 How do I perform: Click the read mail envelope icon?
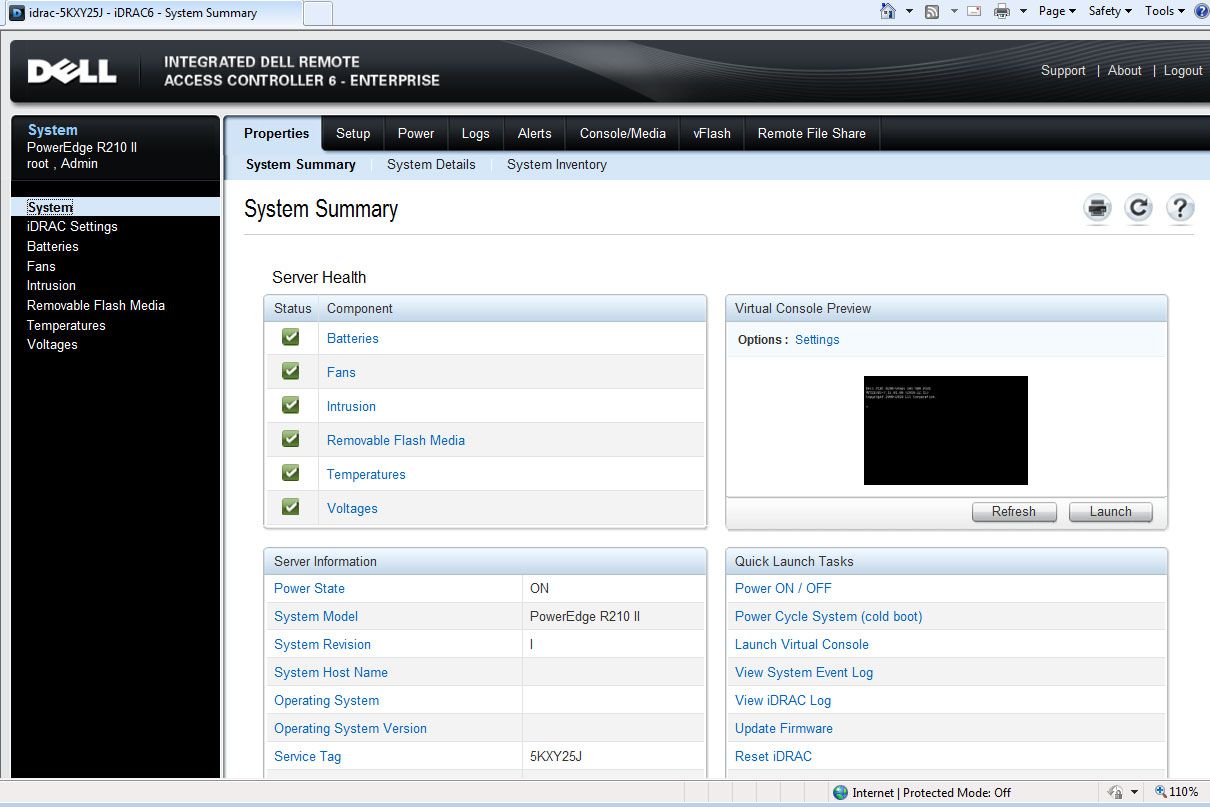pos(973,11)
